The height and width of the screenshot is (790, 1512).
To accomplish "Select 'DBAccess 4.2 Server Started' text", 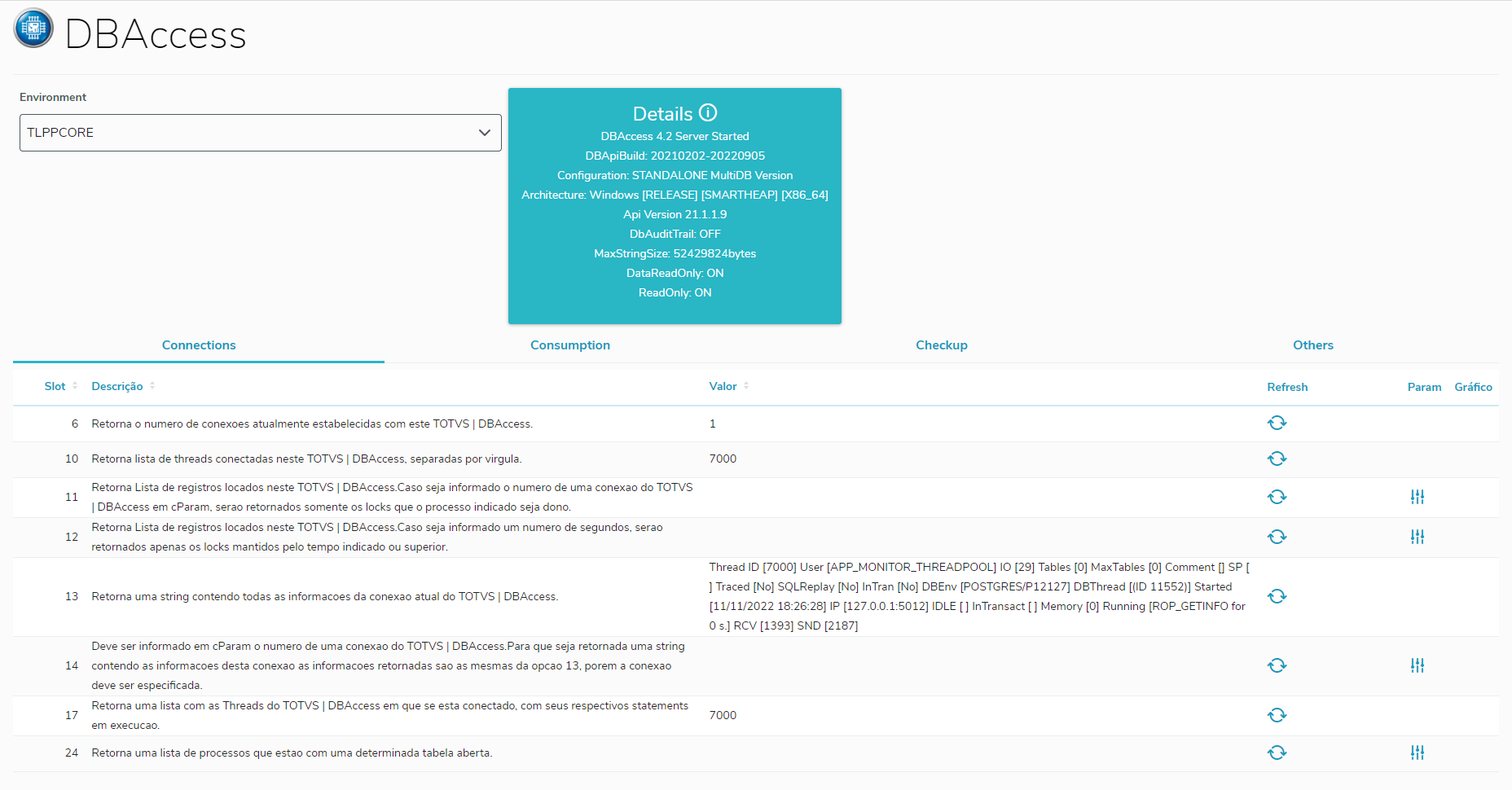I will click(x=675, y=136).
